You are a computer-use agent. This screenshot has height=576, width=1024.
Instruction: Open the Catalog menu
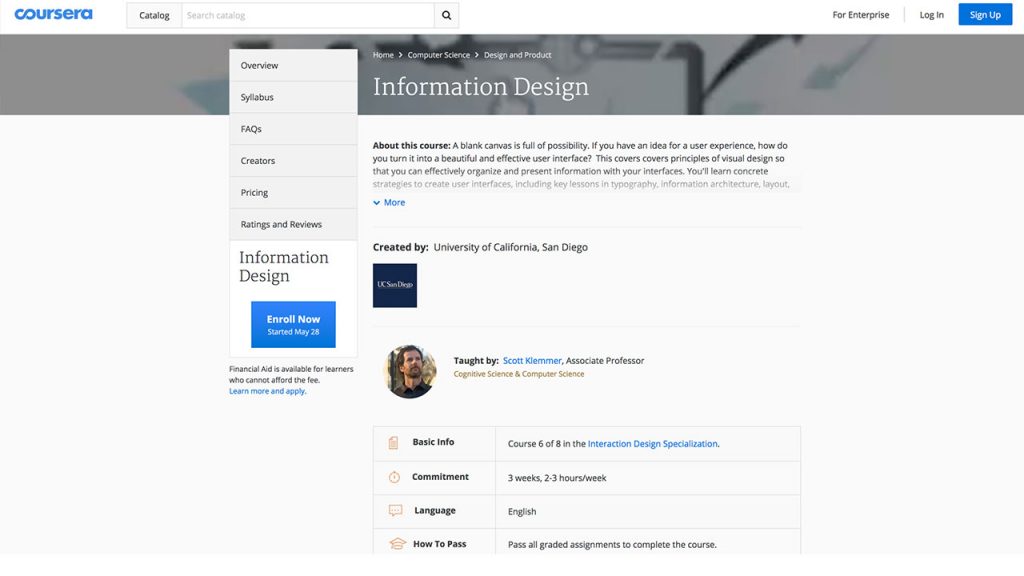pos(152,15)
